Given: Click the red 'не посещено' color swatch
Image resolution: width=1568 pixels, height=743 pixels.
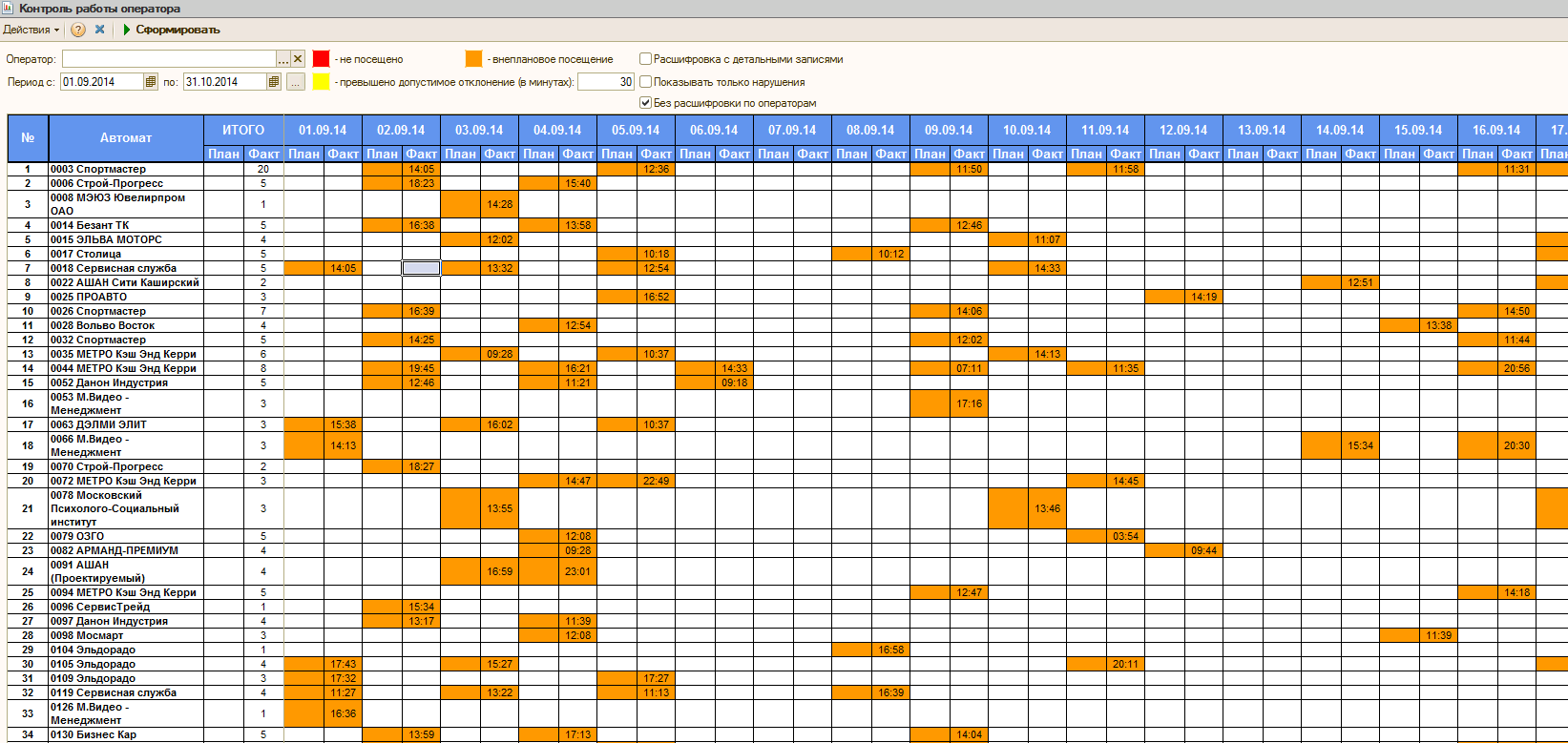Looking at the screenshot, I should pyautogui.click(x=322, y=59).
